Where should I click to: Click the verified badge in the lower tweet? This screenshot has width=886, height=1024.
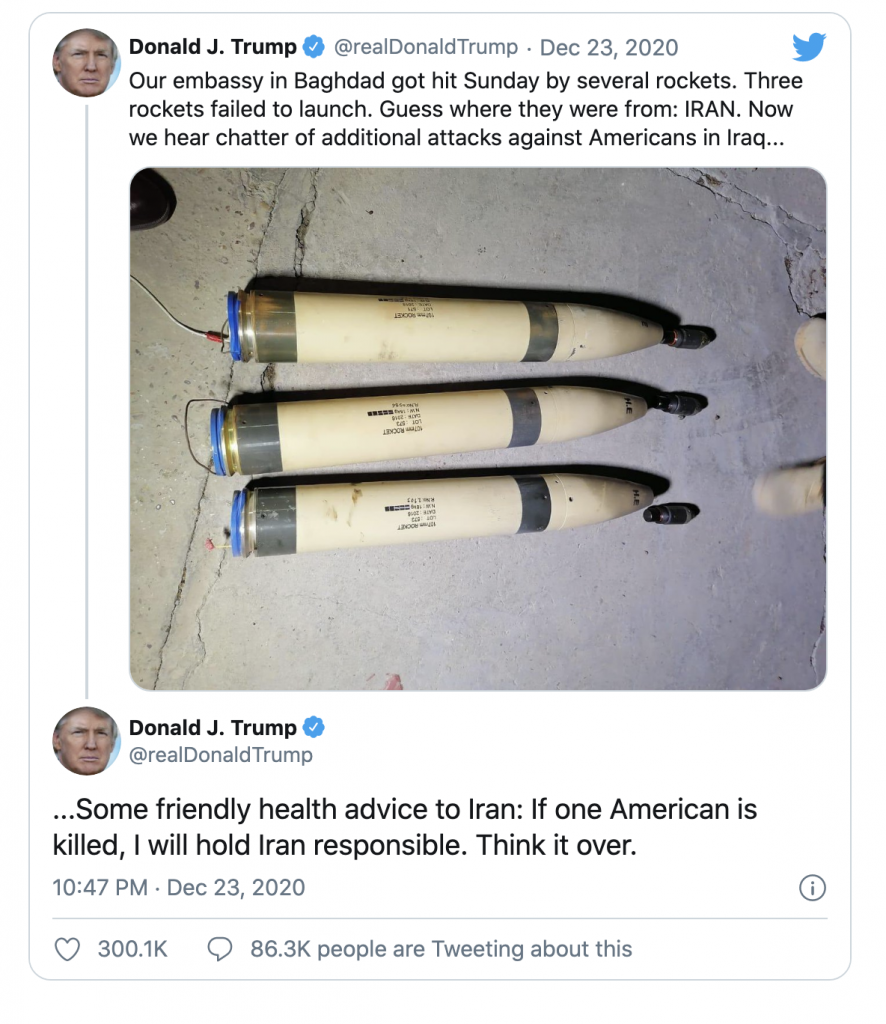tap(314, 728)
